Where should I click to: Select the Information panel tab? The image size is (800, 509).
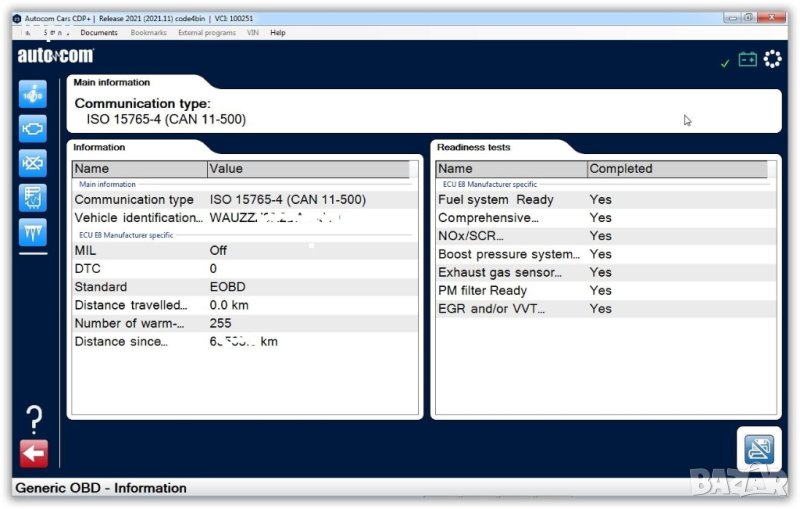[x=100, y=147]
